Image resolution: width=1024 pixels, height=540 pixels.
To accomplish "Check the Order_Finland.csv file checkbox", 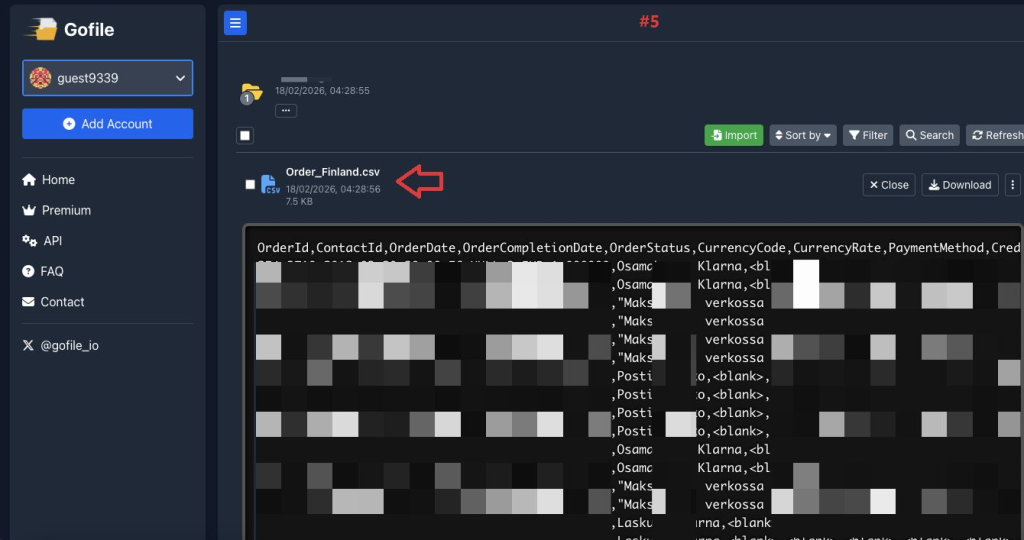I will click(250, 185).
